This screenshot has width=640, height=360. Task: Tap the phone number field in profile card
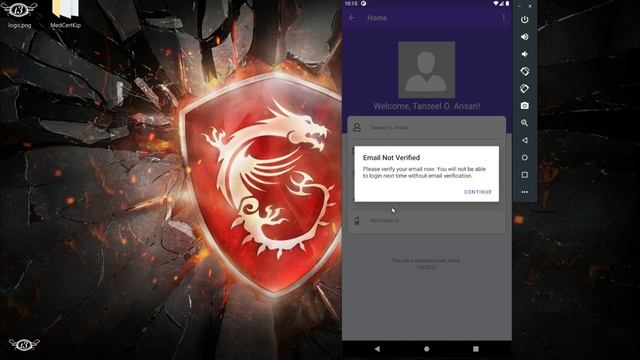(x=427, y=221)
